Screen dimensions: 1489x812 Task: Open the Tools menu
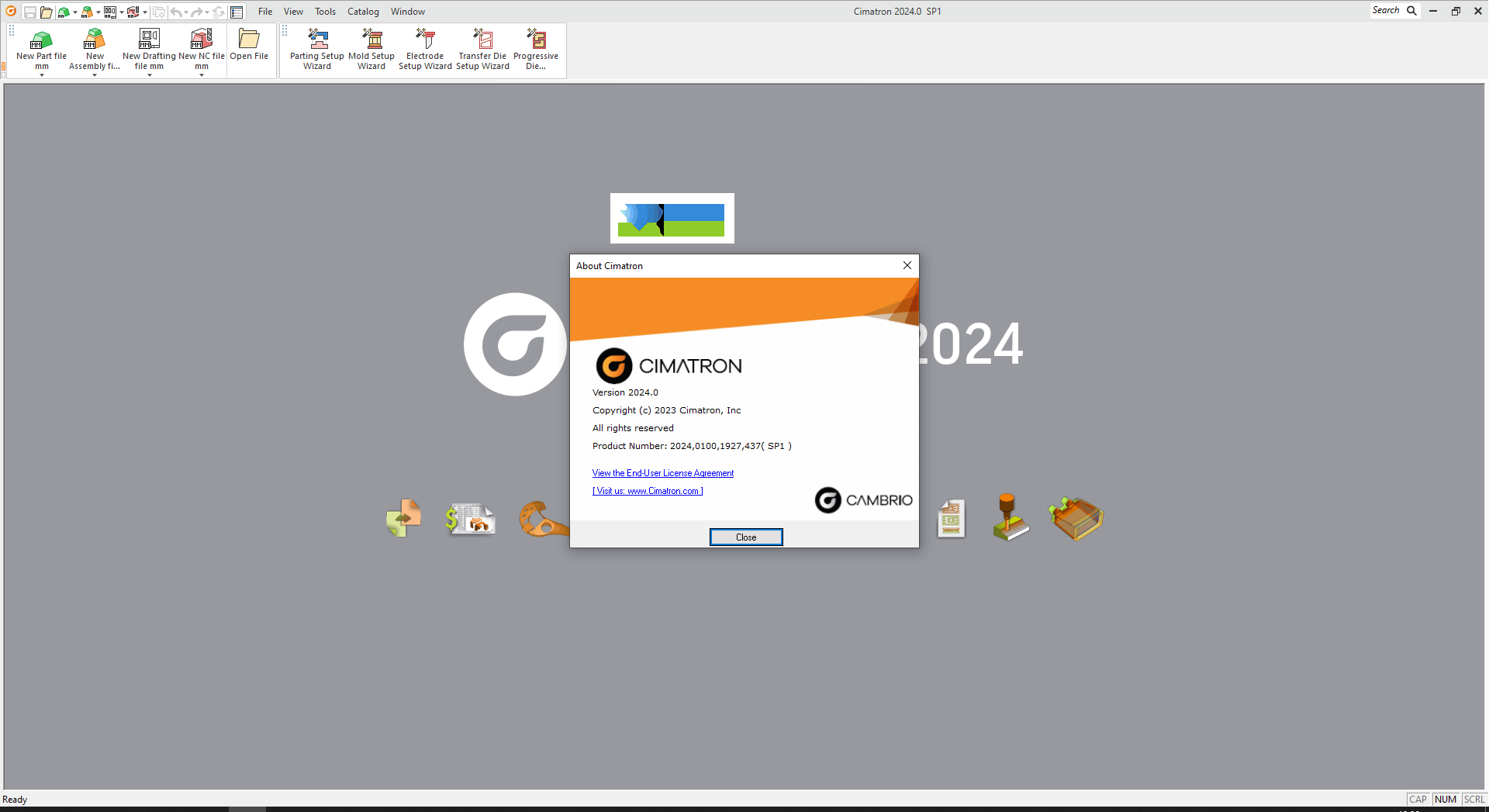[325, 12]
